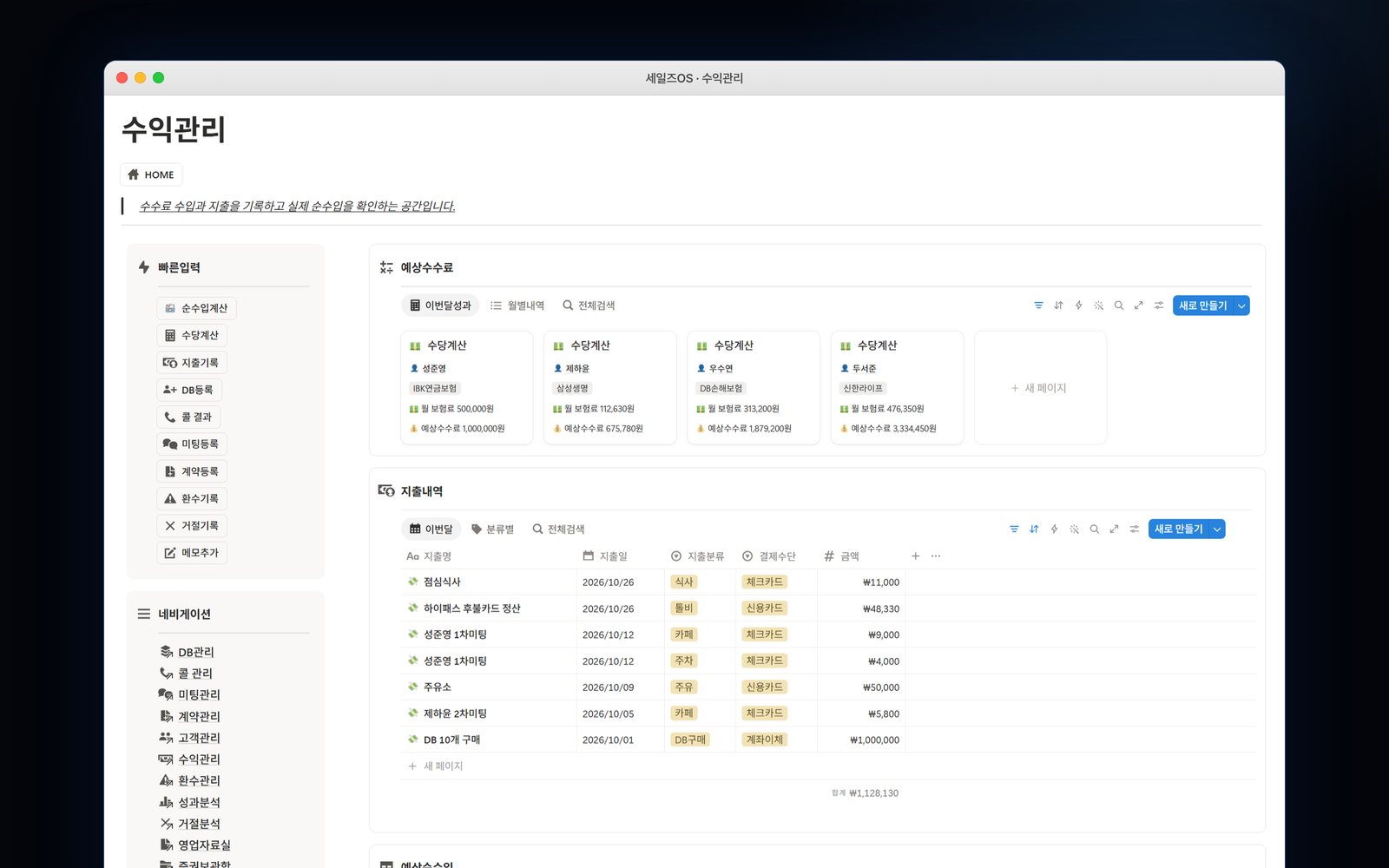Open the 지출분류 column header menu
This screenshot has height=868, width=1389.
tap(697, 556)
